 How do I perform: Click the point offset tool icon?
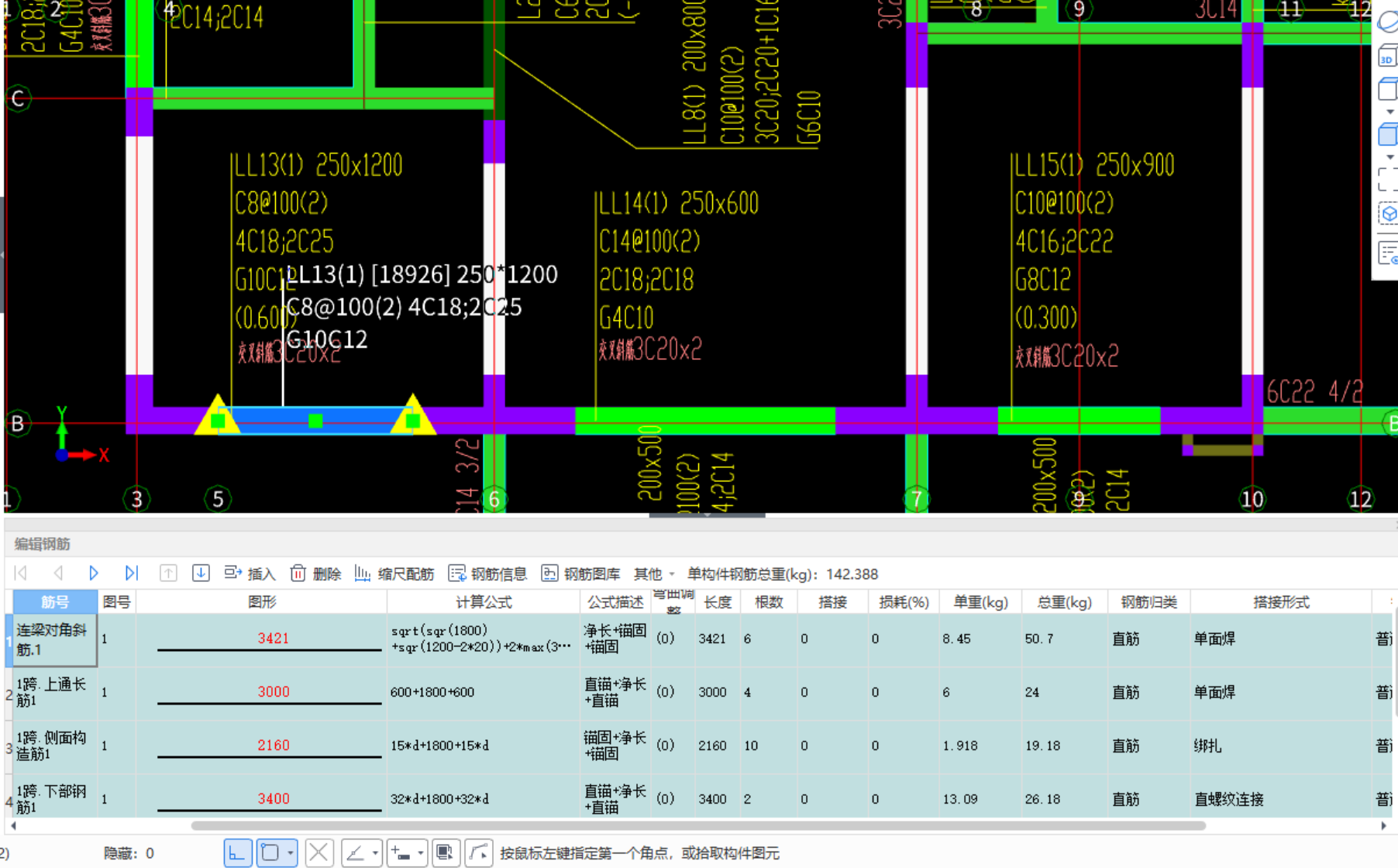click(401, 853)
